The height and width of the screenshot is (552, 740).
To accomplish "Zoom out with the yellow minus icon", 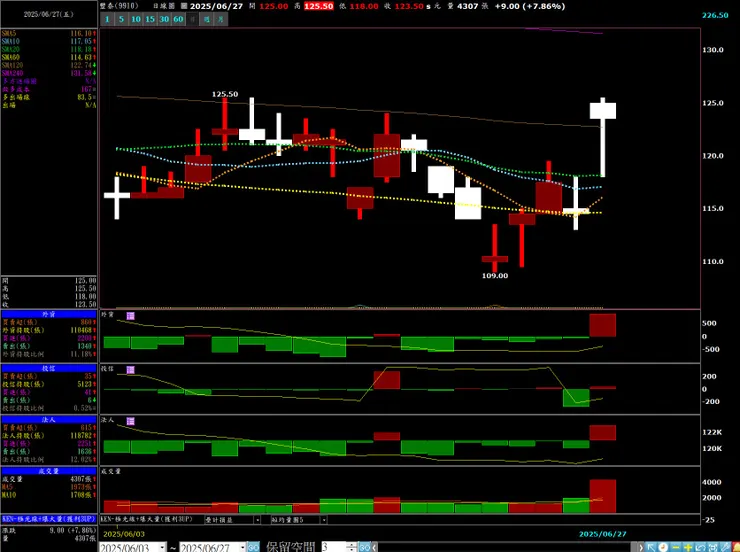I will point(675,547).
